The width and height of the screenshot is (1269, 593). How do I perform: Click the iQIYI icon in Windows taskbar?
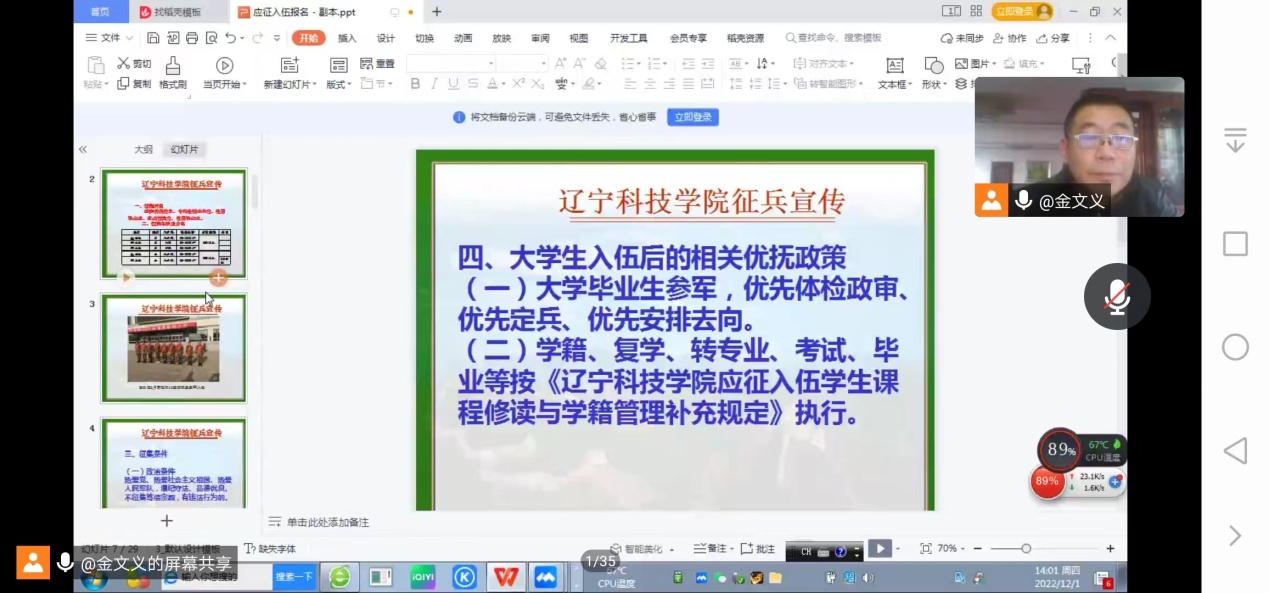coord(422,577)
